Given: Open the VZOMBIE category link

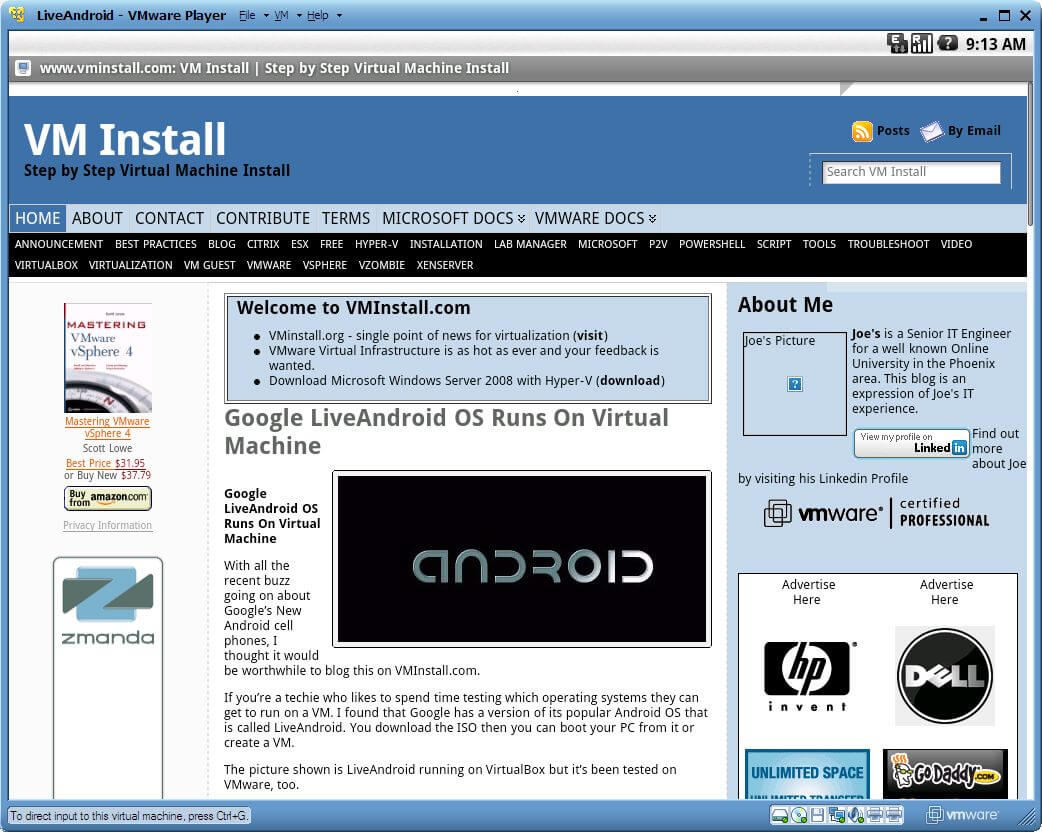Looking at the screenshot, I should 381,265.
